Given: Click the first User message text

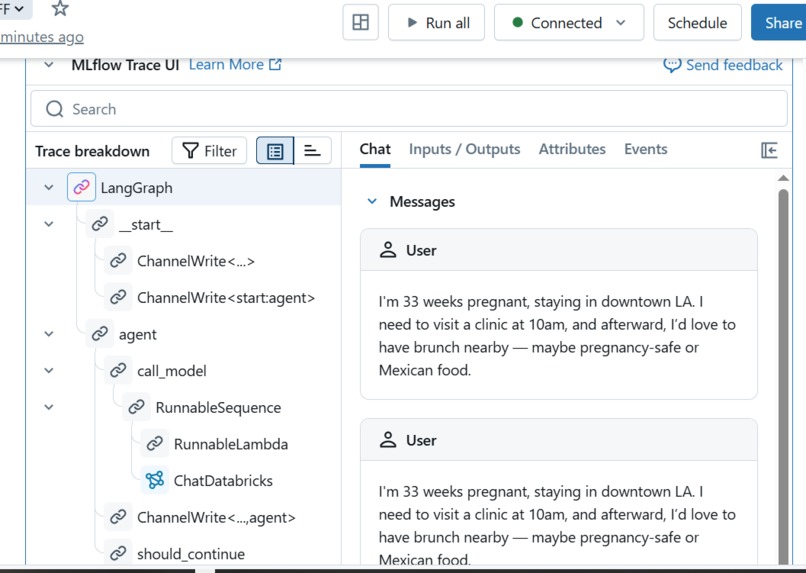Looking at the screenshot, I should [557, 336].
